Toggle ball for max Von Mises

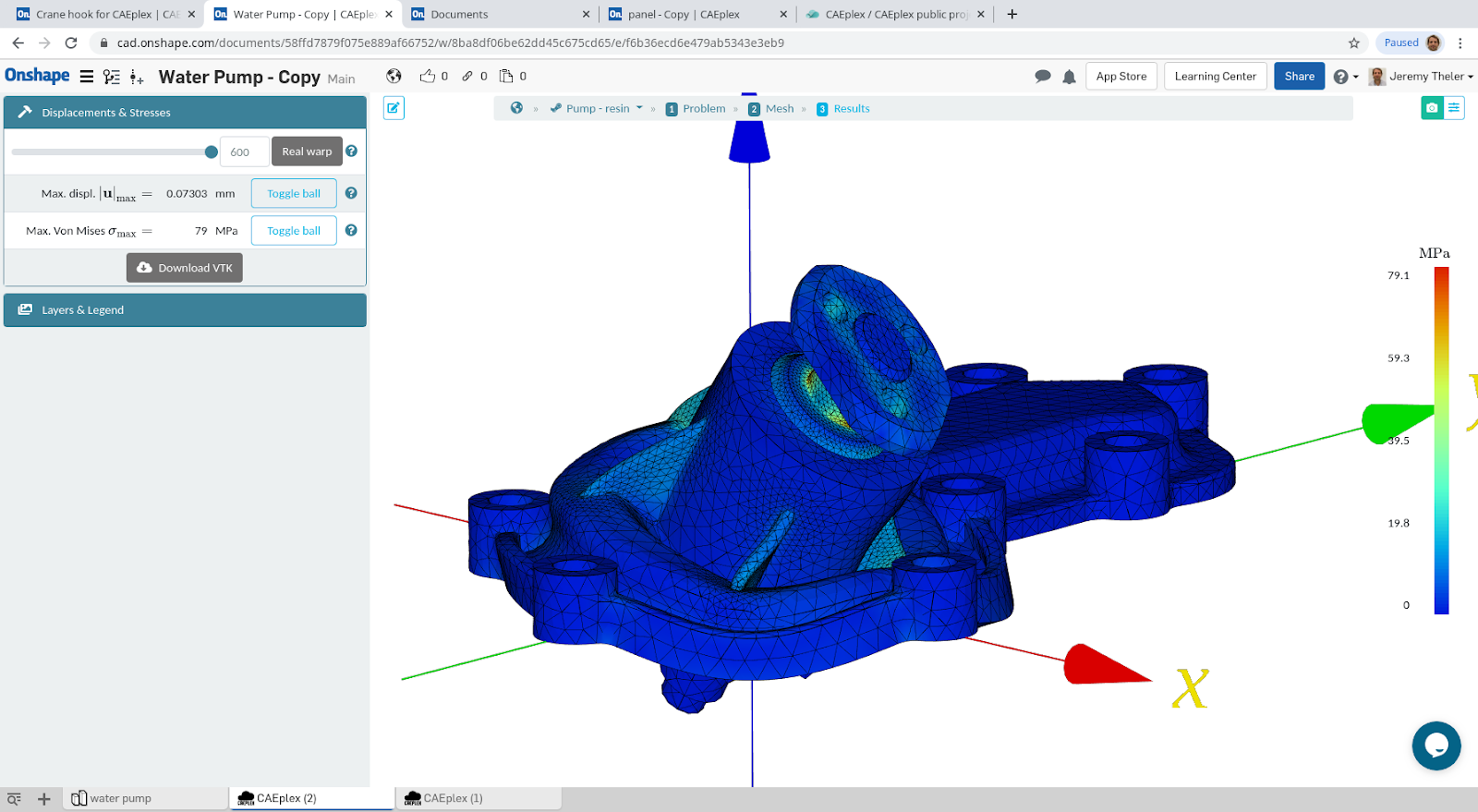click(294, 231)
